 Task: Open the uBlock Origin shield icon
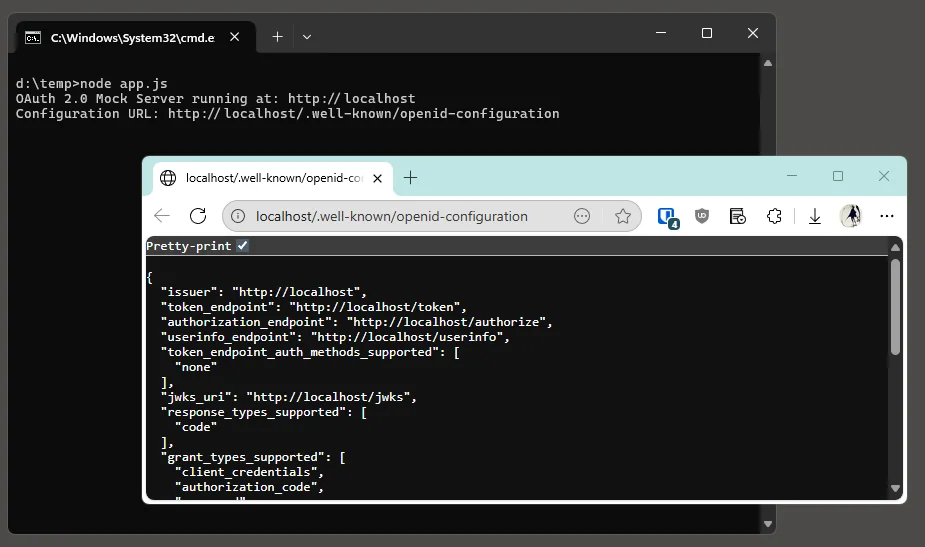[x=702, y=216]
